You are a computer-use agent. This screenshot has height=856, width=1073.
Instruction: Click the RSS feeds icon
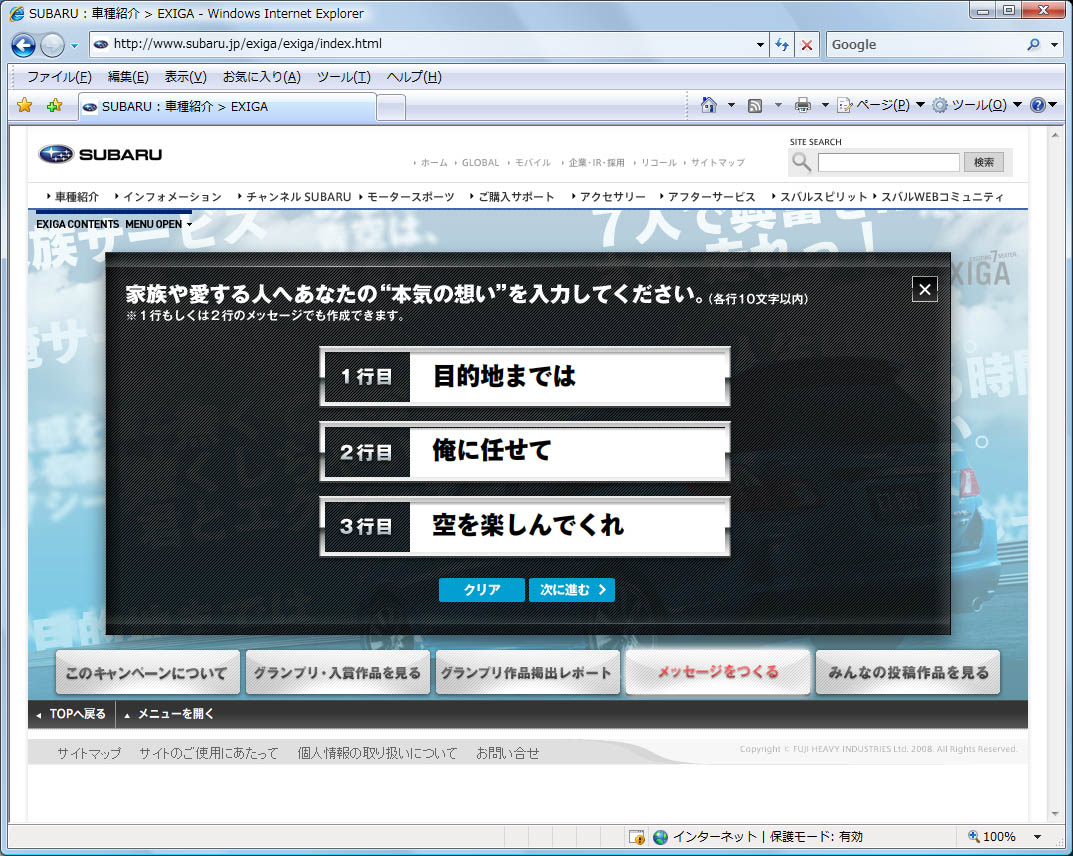coord(755,105)
